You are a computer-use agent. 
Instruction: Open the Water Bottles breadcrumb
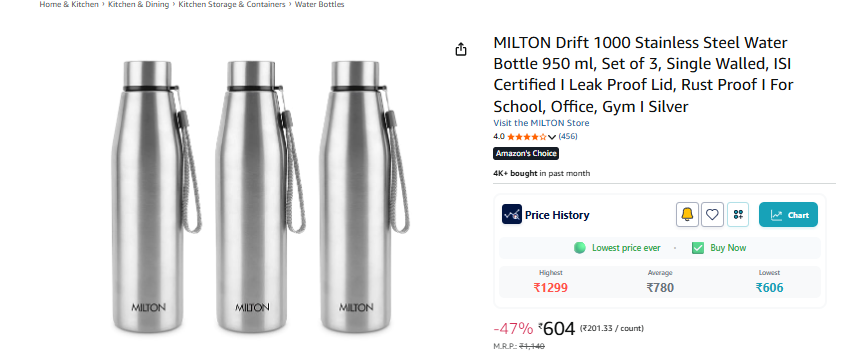click(320, 4)
